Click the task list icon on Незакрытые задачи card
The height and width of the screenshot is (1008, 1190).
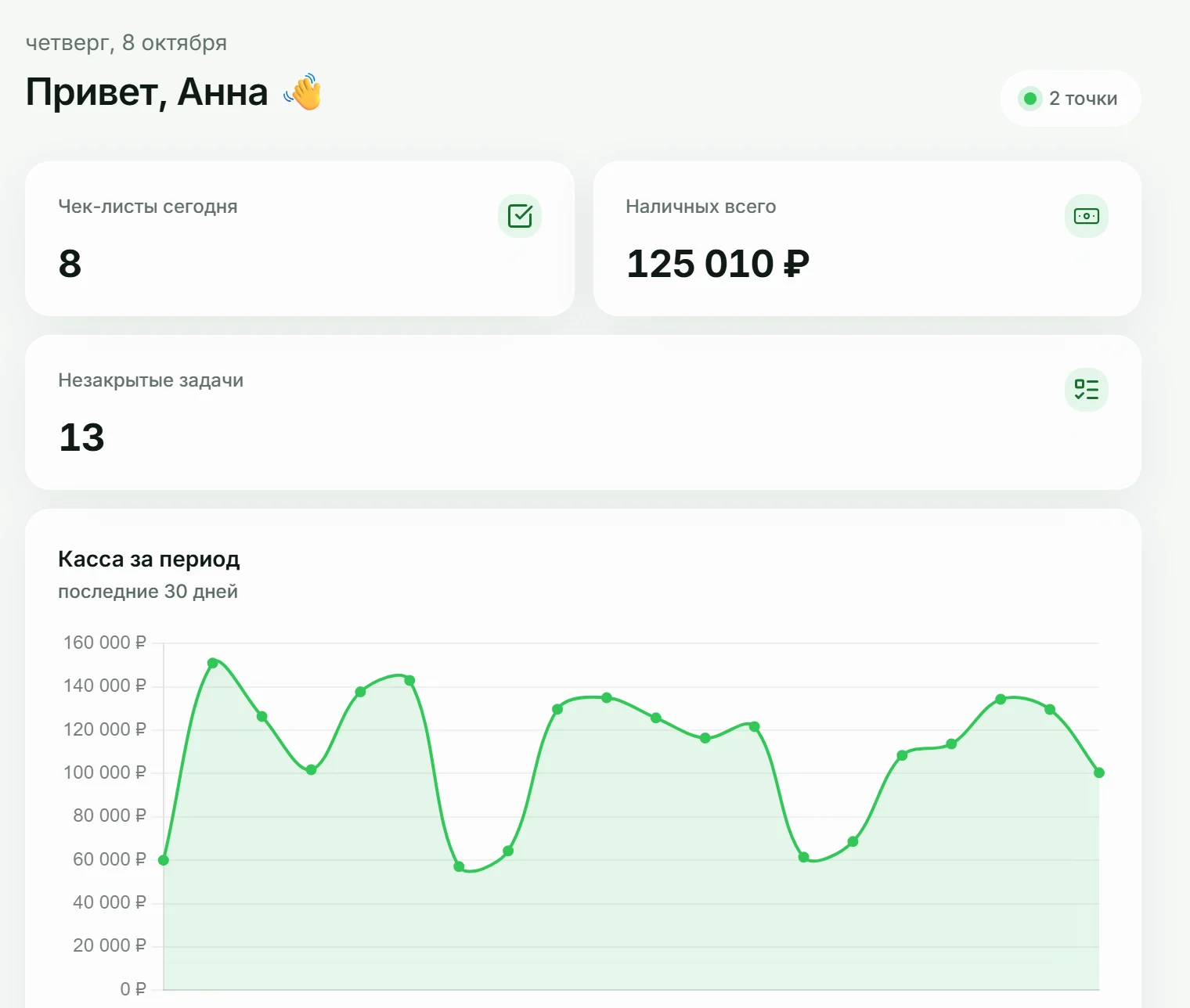click(x=1087, y=390)
